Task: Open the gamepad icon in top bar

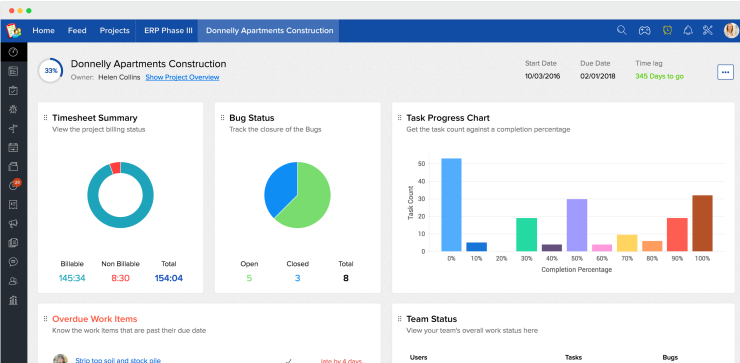Action: click(644, 31)
